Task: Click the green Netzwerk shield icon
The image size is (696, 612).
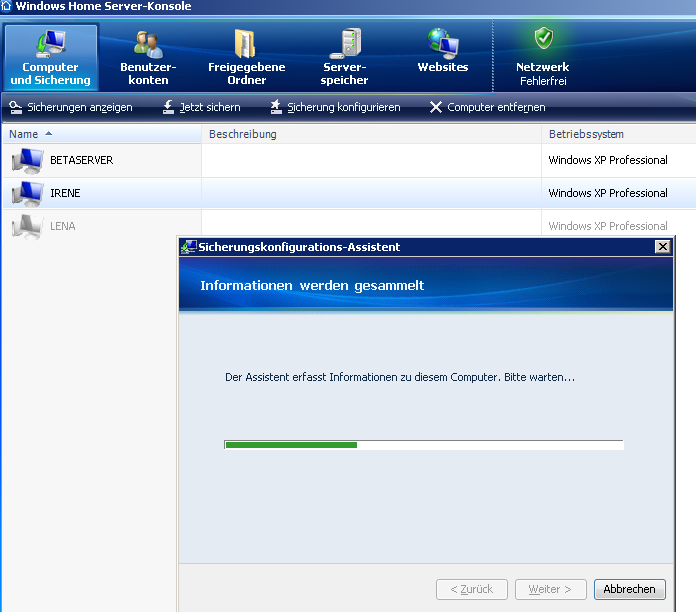Action: (544, 38)
